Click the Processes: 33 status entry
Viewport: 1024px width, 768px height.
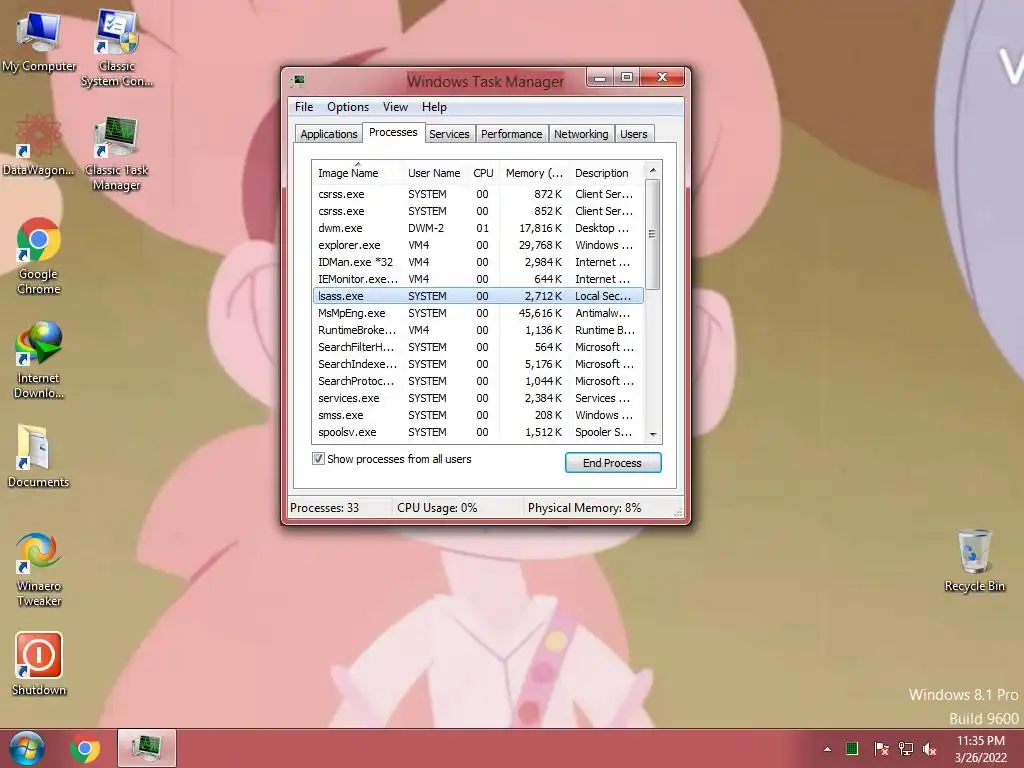[340, 507]
